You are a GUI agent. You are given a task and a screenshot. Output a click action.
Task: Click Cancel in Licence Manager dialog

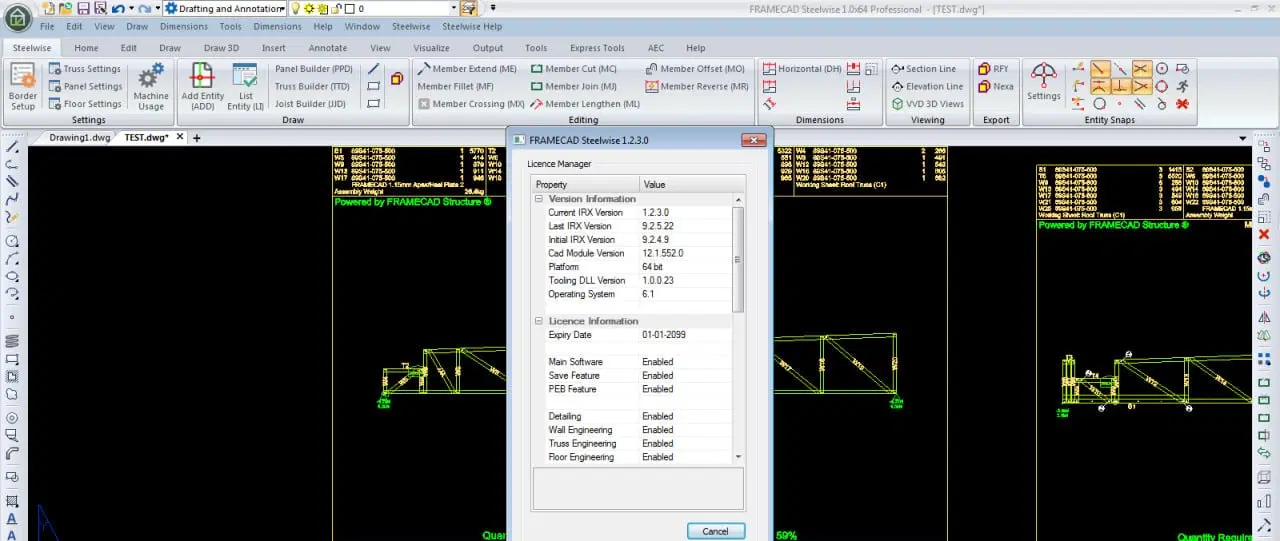click(716, 531)
